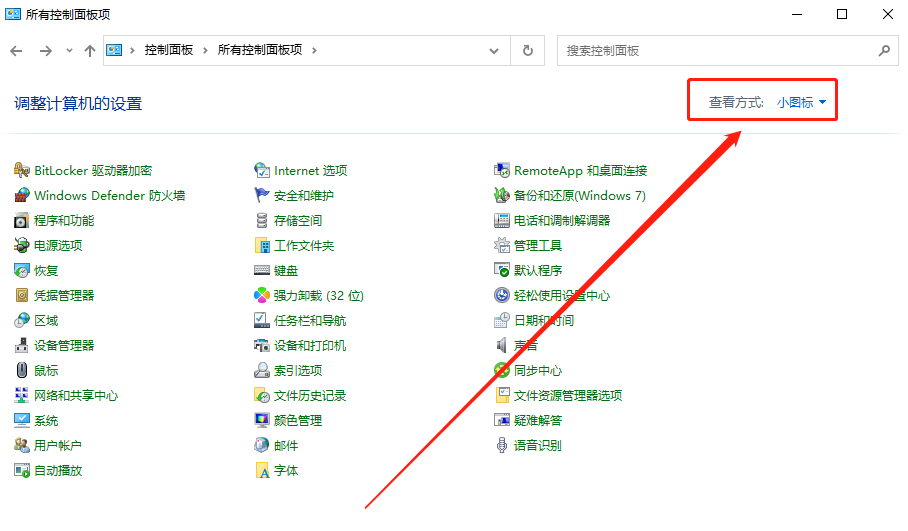
Task: Open the 网络和共享中心 link
Action: 76,396
